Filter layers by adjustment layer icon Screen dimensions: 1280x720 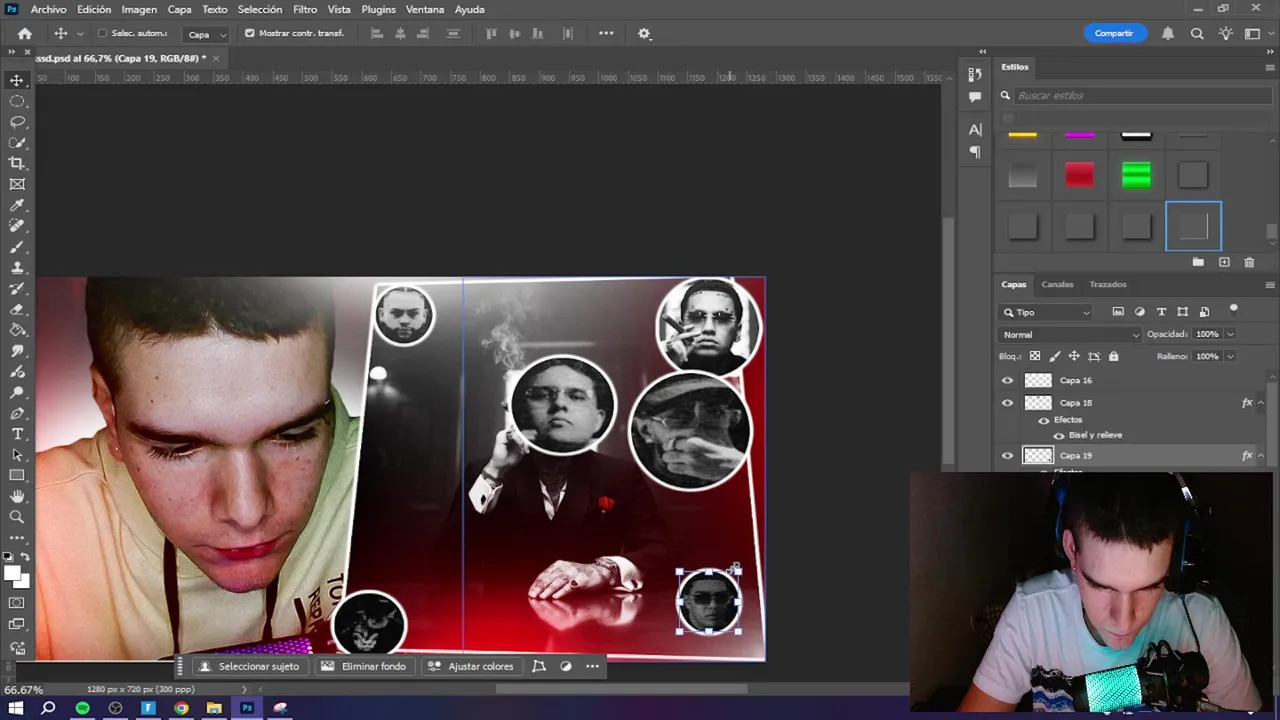[1140, 312]
